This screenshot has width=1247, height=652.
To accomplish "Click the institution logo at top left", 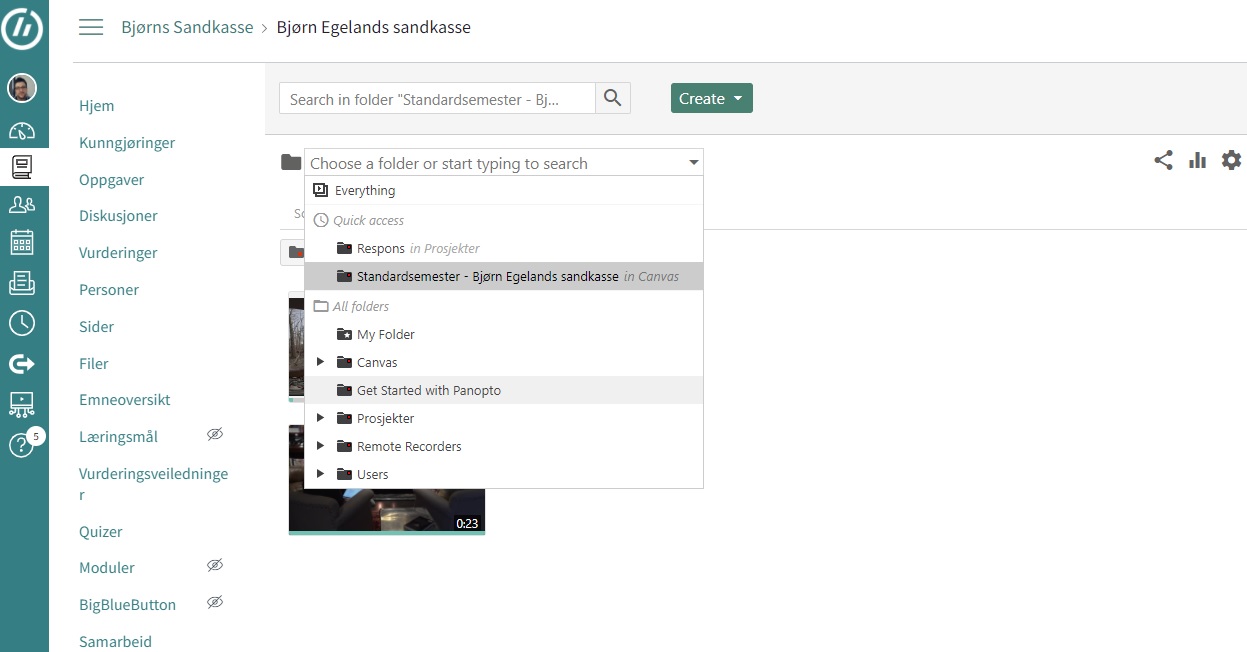I will 23,27.
